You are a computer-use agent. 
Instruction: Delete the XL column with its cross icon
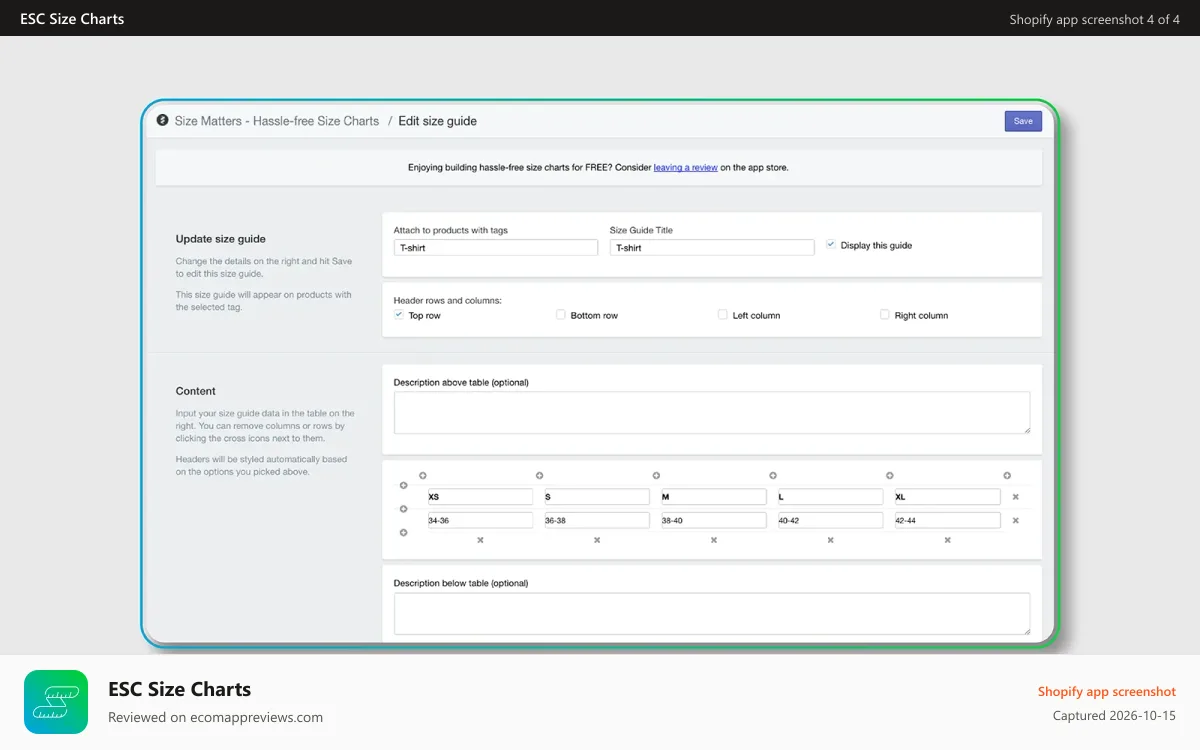pyautogui.click(x=948, y=540)
